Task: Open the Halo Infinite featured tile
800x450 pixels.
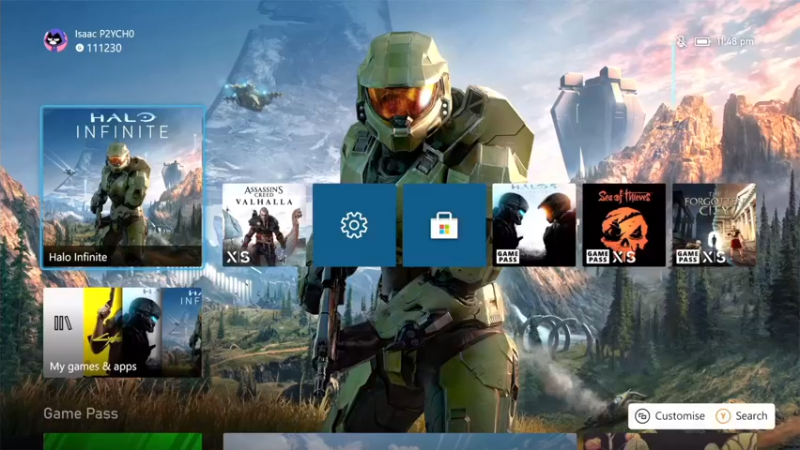Action: point(122,187)
